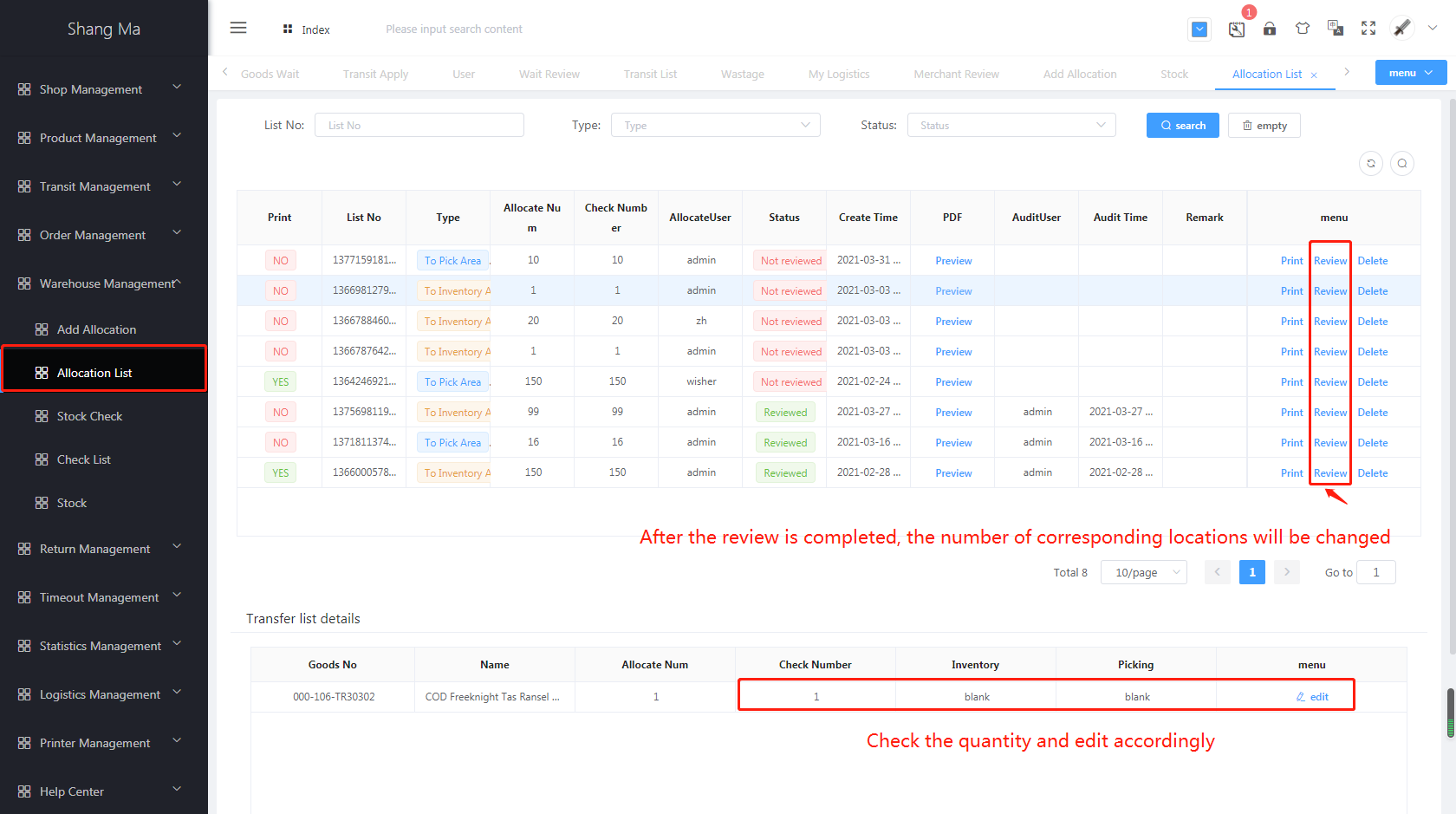Click the next page arrow
1456x814 pixels.
(x=1287, y=572)
